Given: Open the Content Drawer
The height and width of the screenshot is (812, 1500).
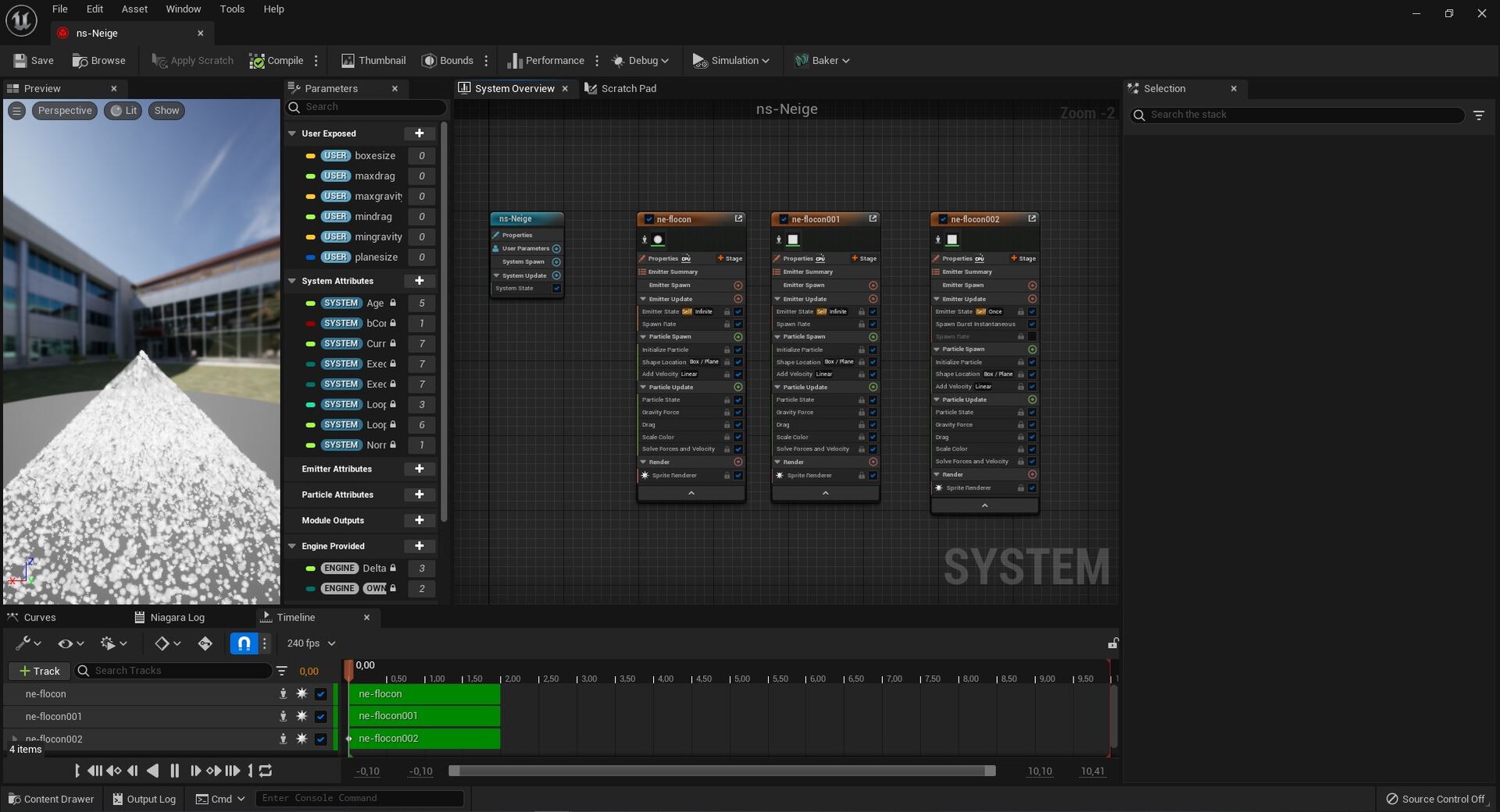Looking at the screenshot, I should 51,799.
